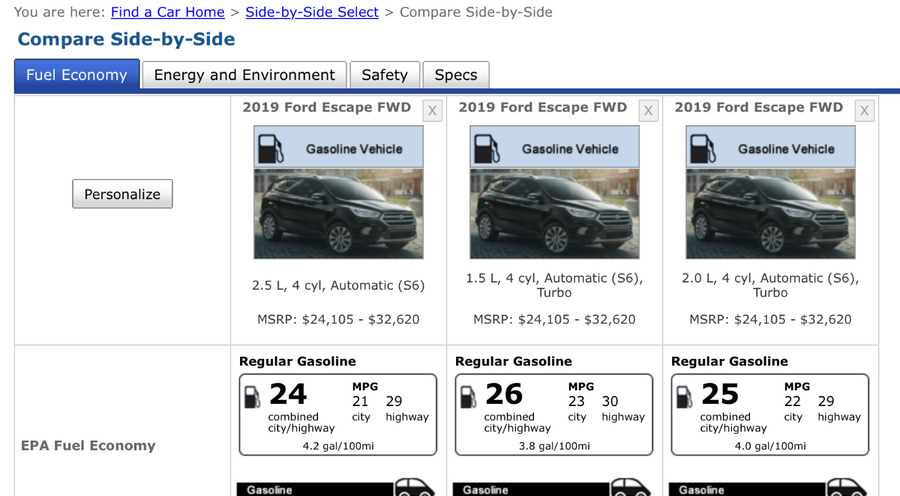Click car icon above first Gasoline bar
This screenshot has width=900, height=496.
click(414, 487)
